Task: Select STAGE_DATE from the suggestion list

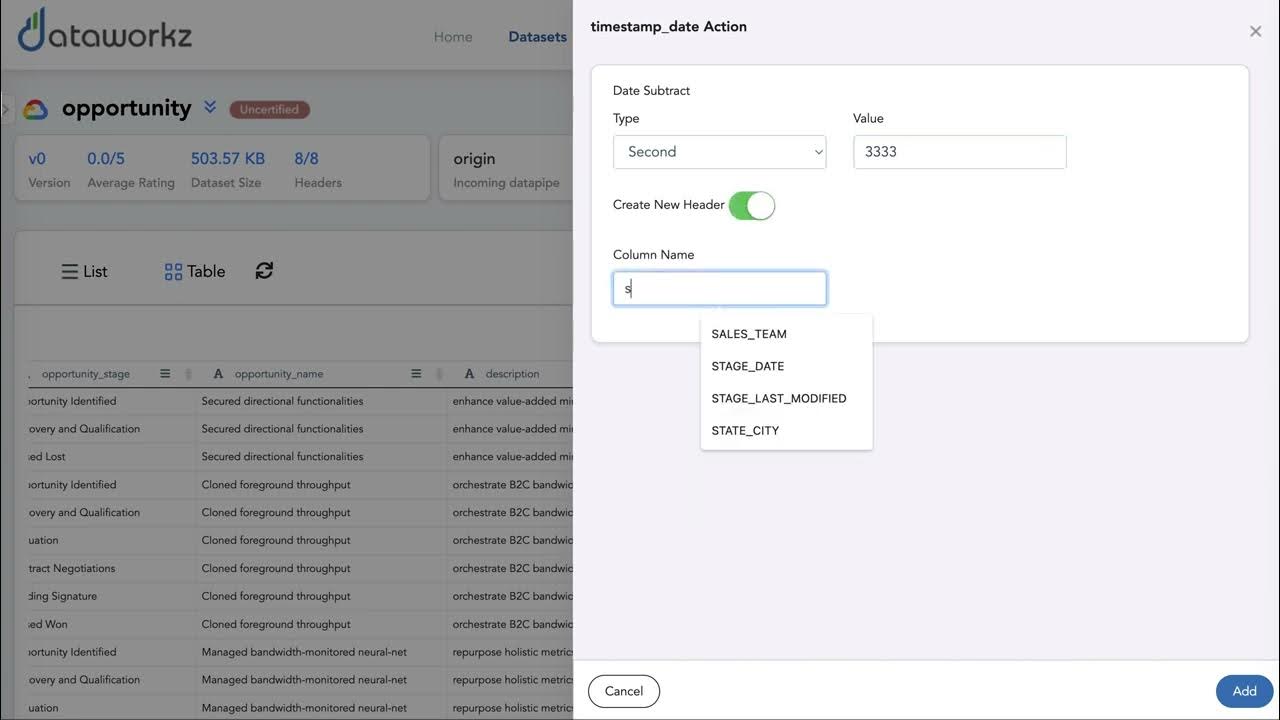Action: 748,366
